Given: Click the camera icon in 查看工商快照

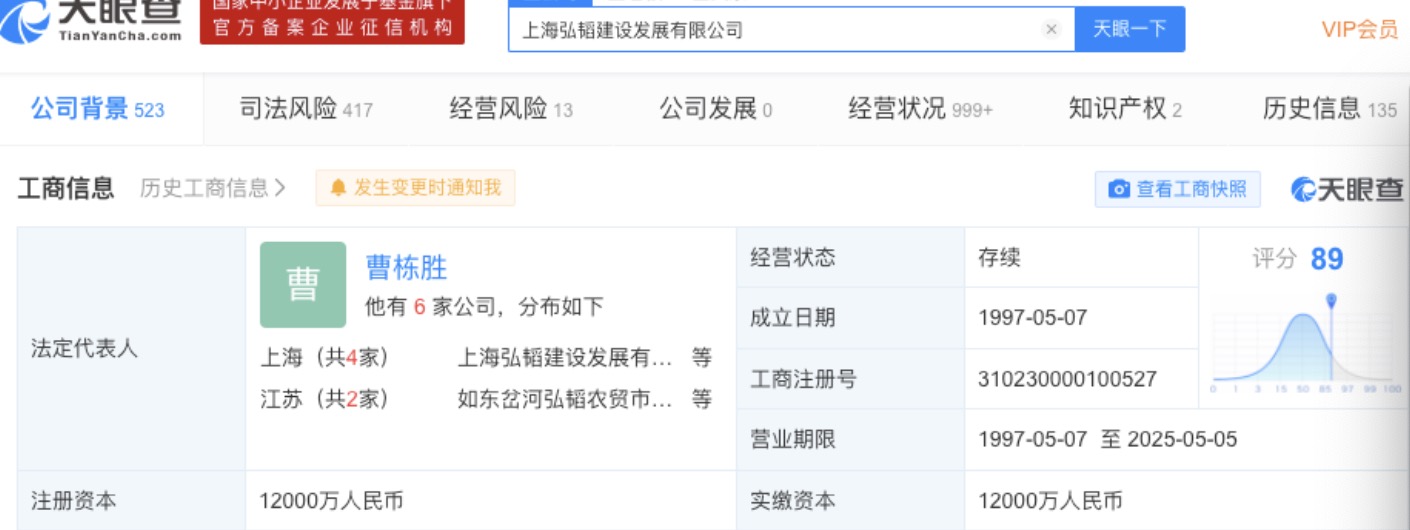Looking at the screenshot, I should (1120, 189).
